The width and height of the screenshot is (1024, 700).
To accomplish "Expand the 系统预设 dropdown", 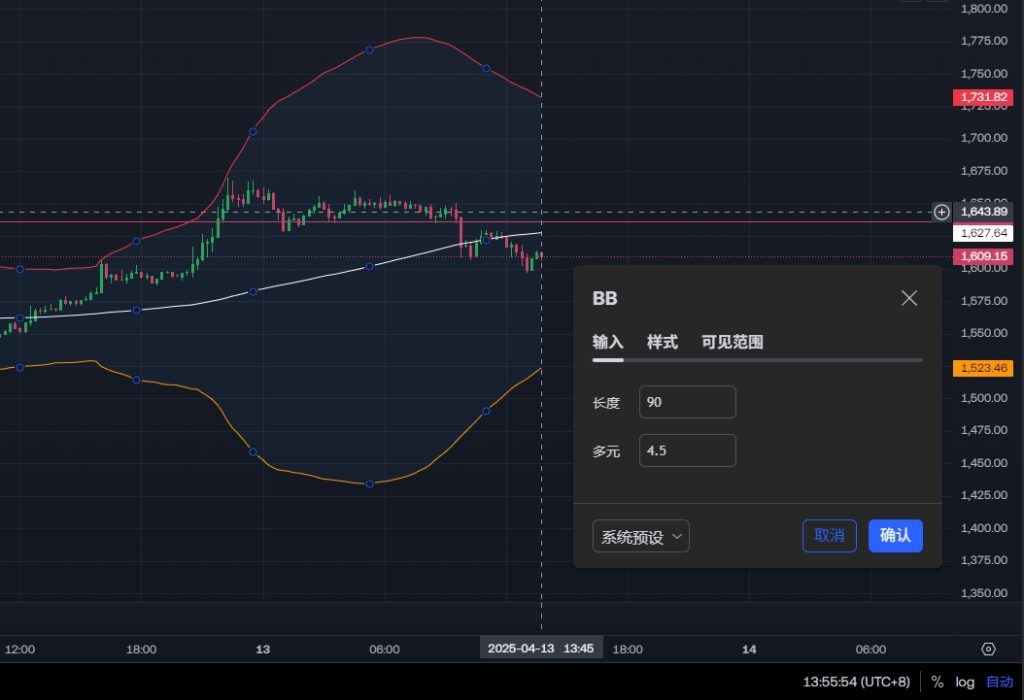I will 641,536.
